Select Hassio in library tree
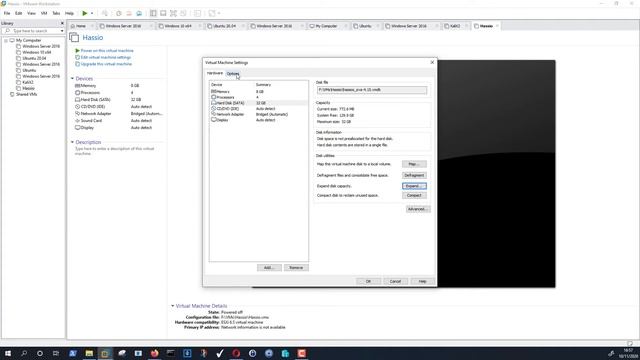This screenshot has height=360, width=640. pyautogui.click(x=28, y=88)
